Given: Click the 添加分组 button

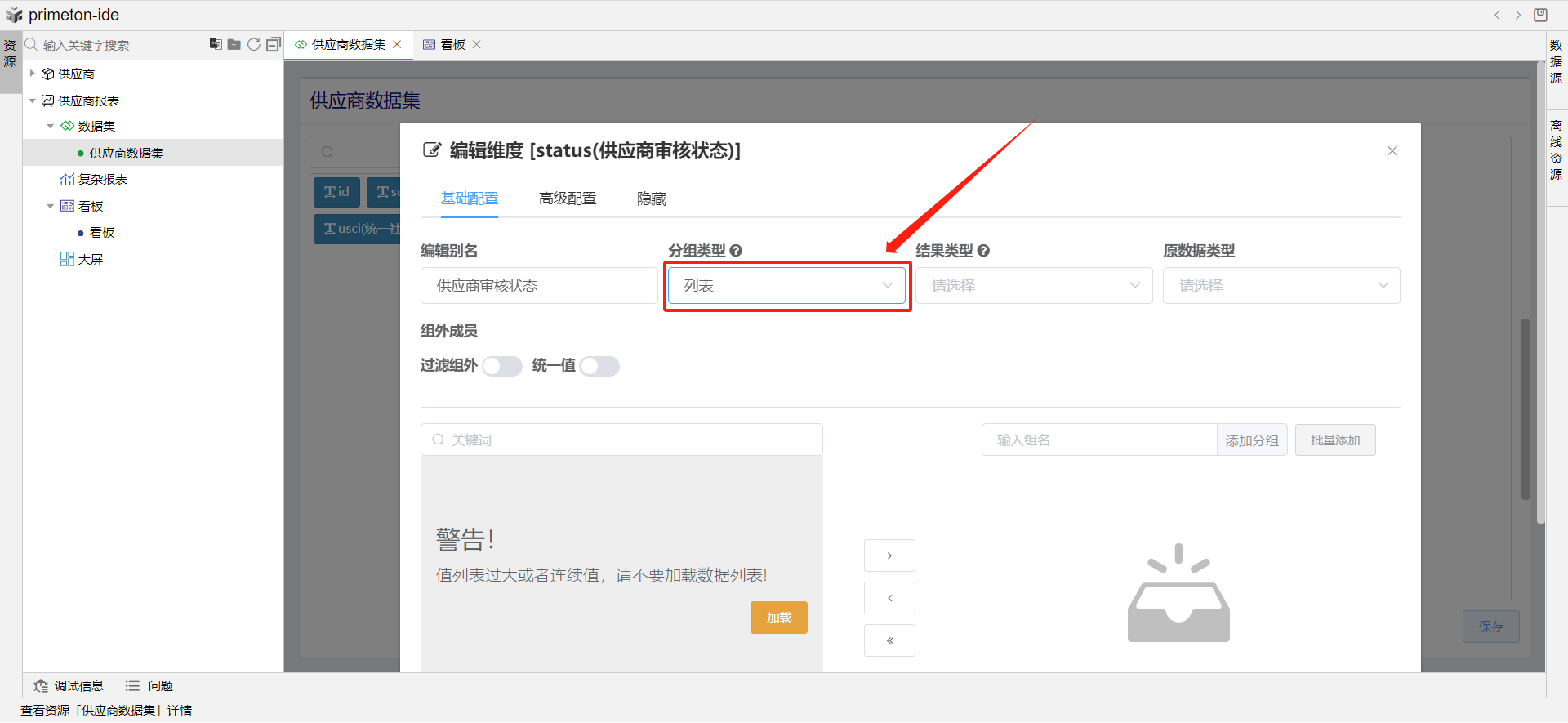Looking at the screenshot, I should coord(1251,440).
